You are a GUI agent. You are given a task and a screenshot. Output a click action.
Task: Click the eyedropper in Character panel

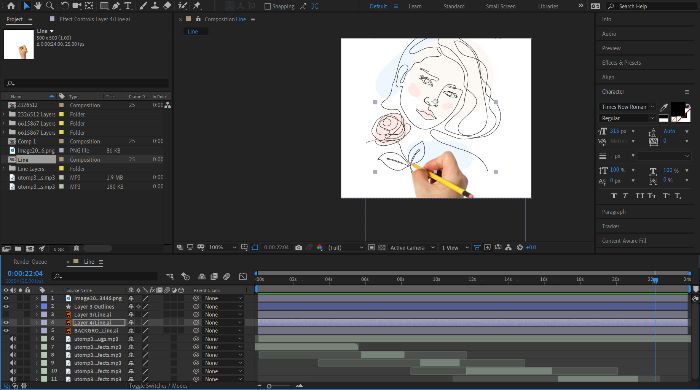tap(664, 107)
